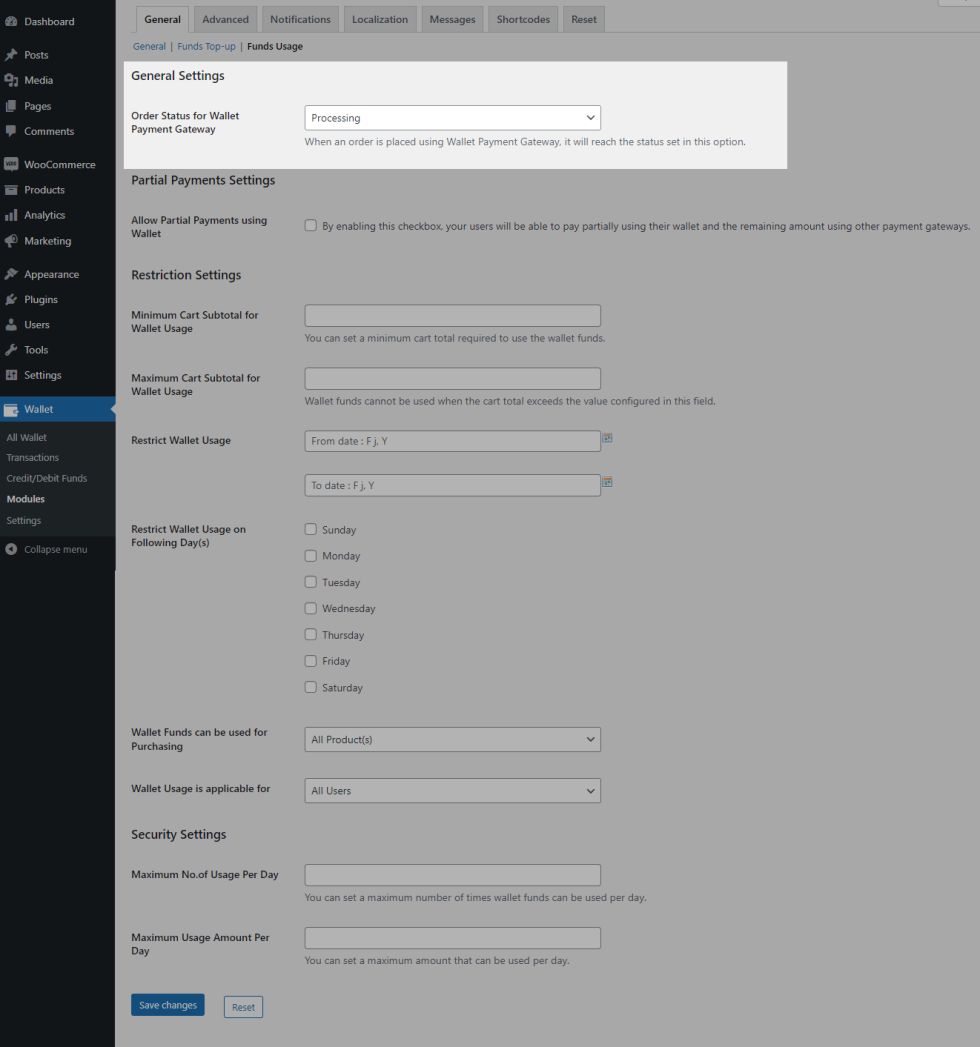This screenshot has width=980, height=1047.
Task: Open Transactions submenu item
Action: click(33, 457)
